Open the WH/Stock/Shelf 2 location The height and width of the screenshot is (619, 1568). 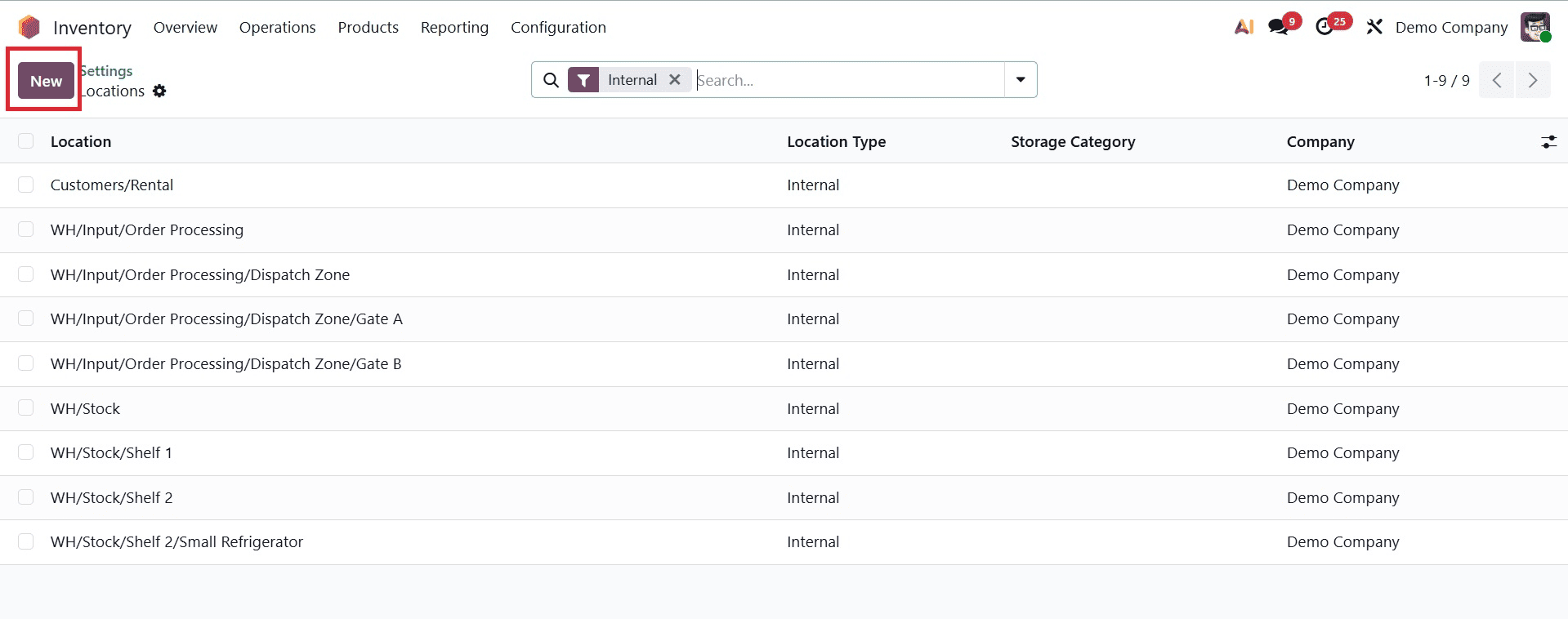tap(111, 497)
